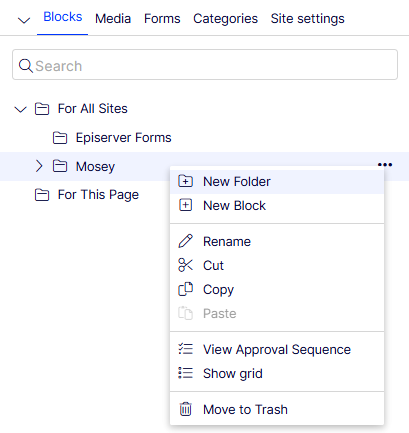Click the New Block plus icon
The image size is (409, 433).
coord(185,205)
